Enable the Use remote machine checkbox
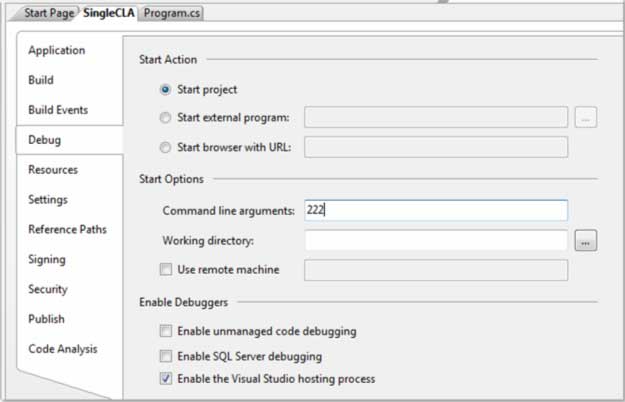 (x=166, y=270)
